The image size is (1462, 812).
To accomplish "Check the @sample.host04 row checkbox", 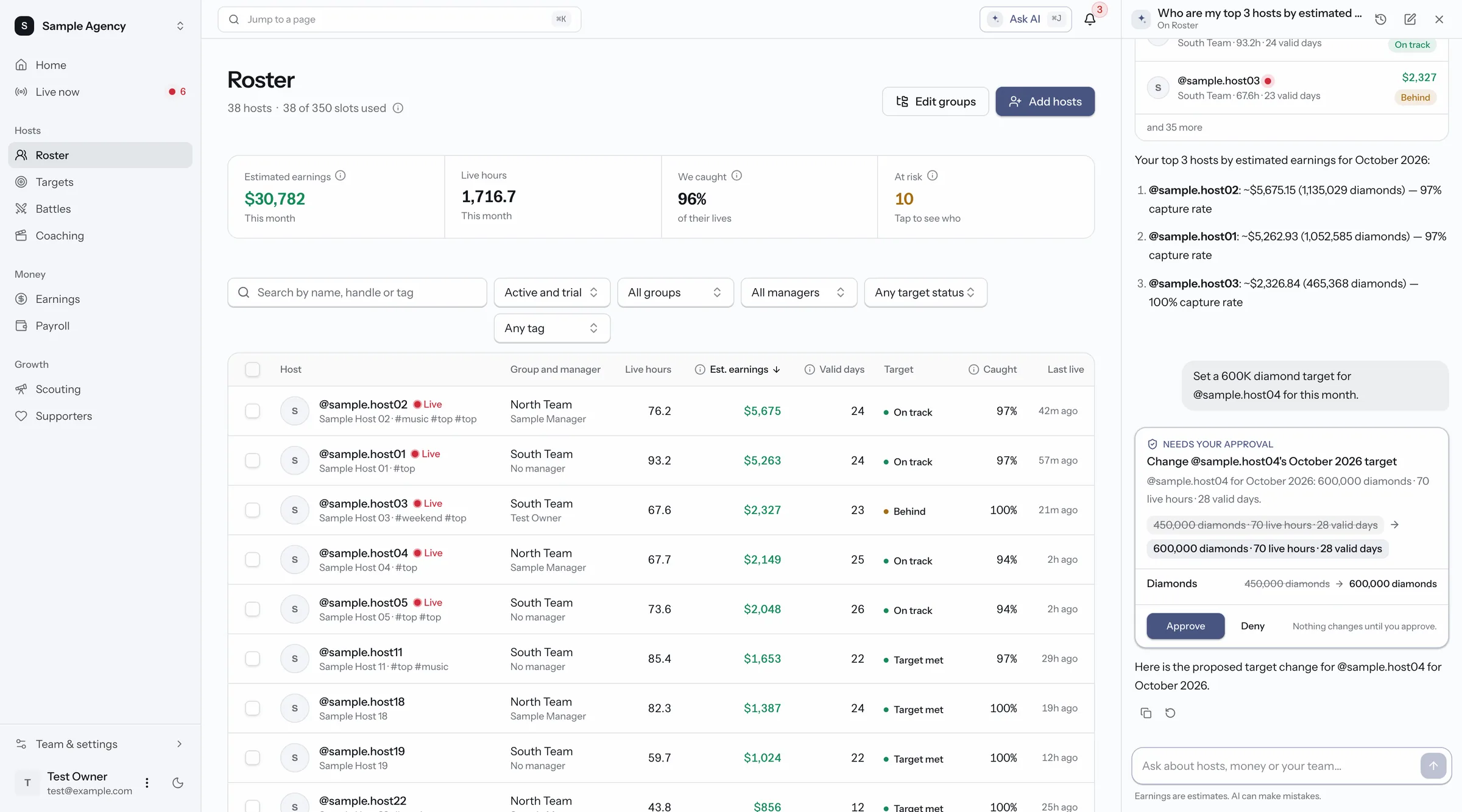I will pos(252,560).
